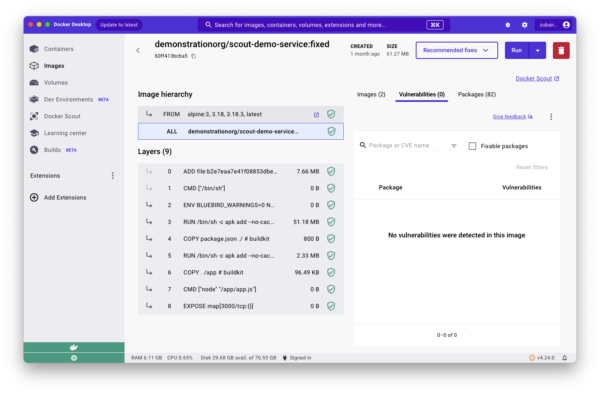This screenshot has width=600, height=394.
Task: Click the Update to latest button
Action: pyautogui.click(x=119, y=25)
